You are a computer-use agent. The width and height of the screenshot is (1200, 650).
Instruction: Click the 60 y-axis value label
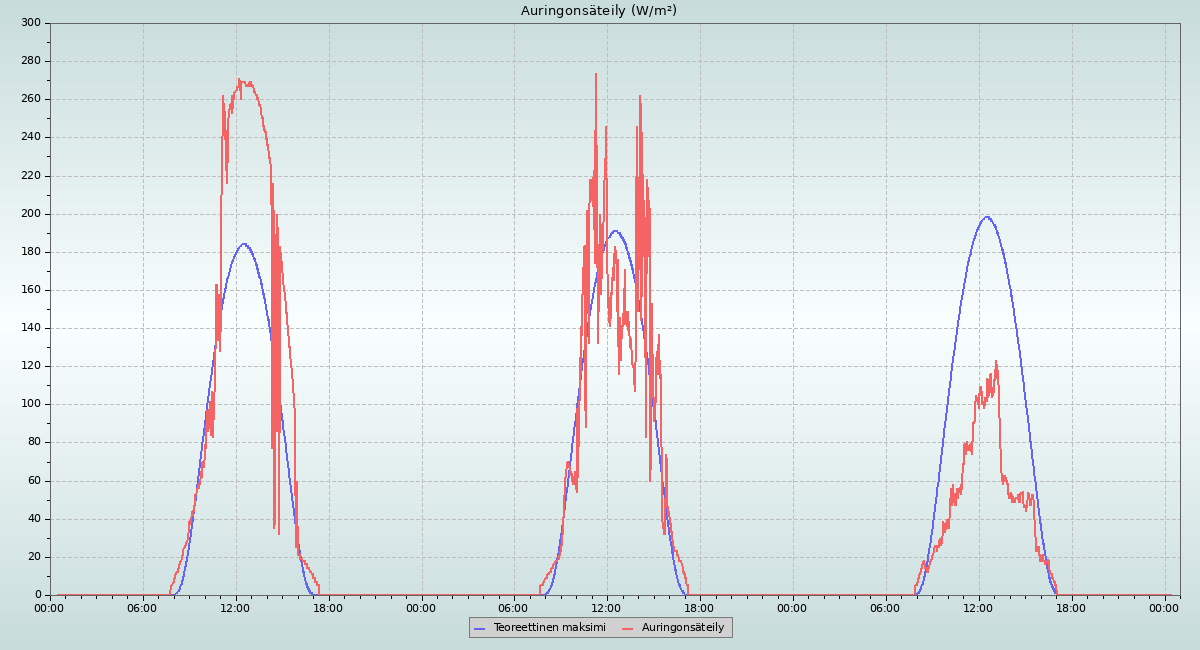(x=34, y=481)
